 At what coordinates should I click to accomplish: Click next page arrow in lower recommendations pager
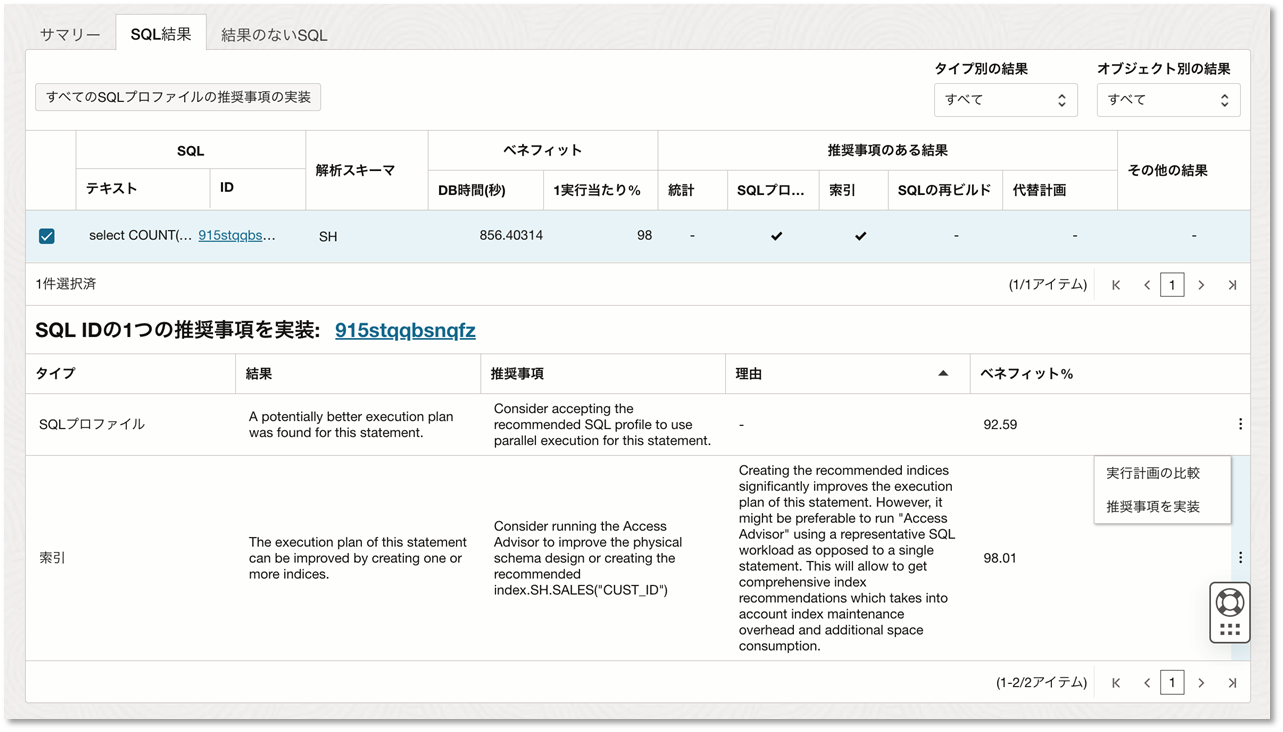(x=1201, y=683)
